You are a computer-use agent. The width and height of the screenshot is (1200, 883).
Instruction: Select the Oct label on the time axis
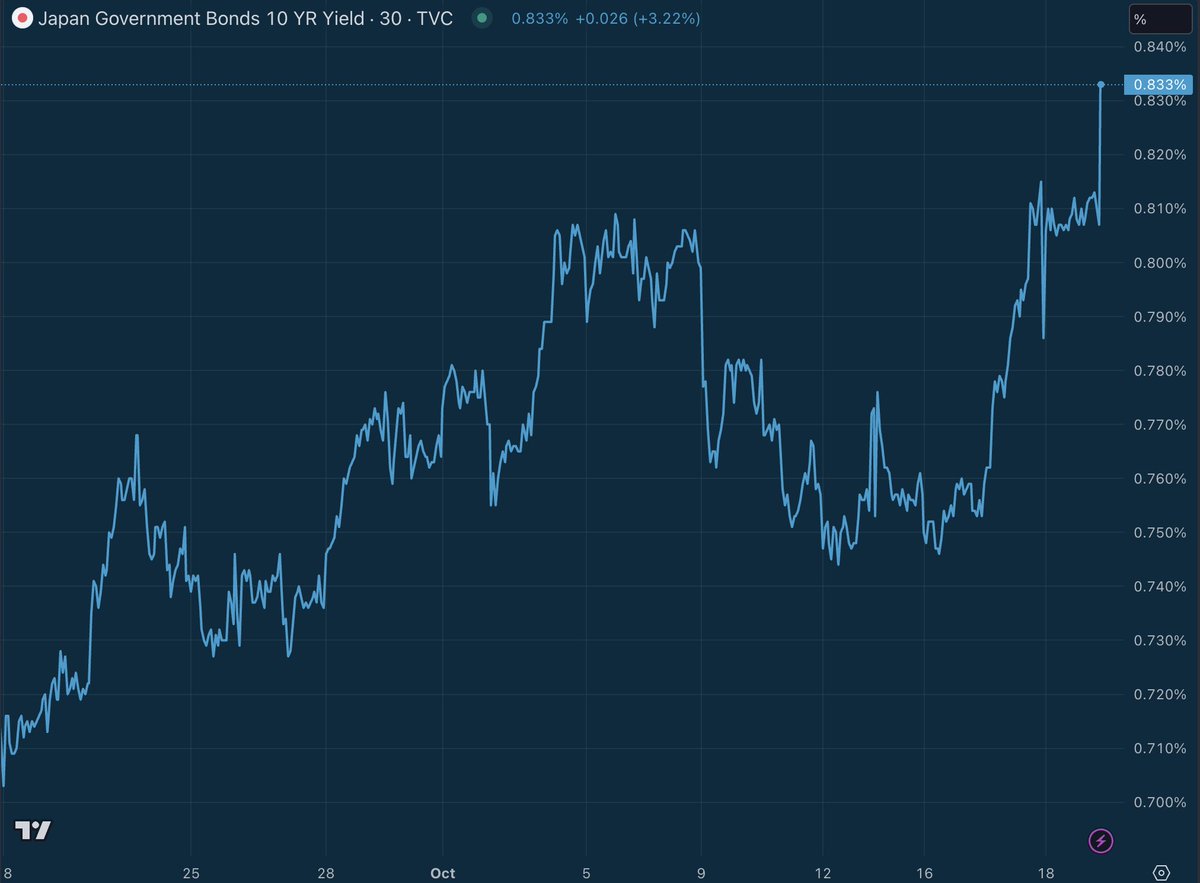tap(441, 873)
